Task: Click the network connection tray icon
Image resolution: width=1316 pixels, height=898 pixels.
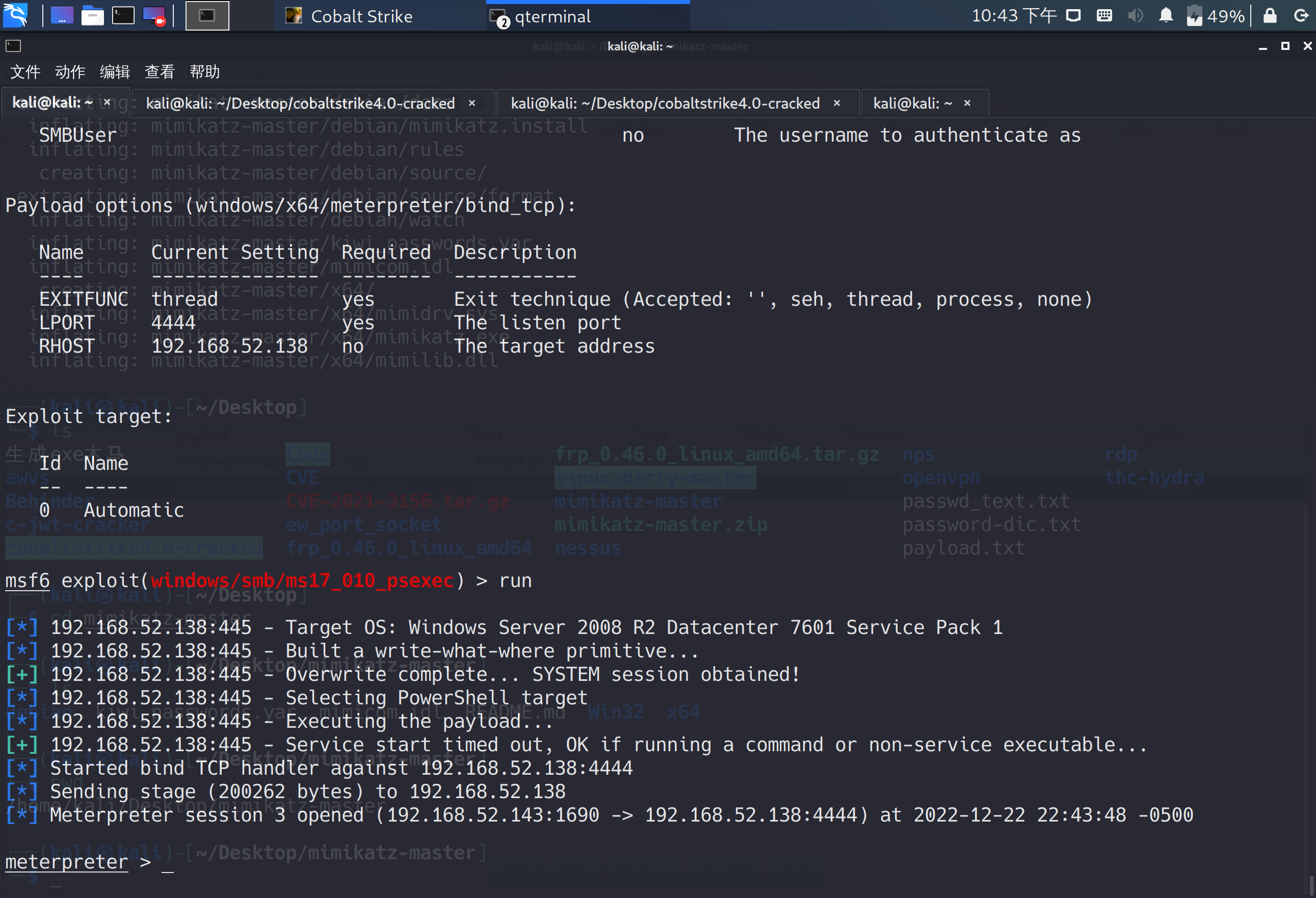Action: coord(1073,16)
